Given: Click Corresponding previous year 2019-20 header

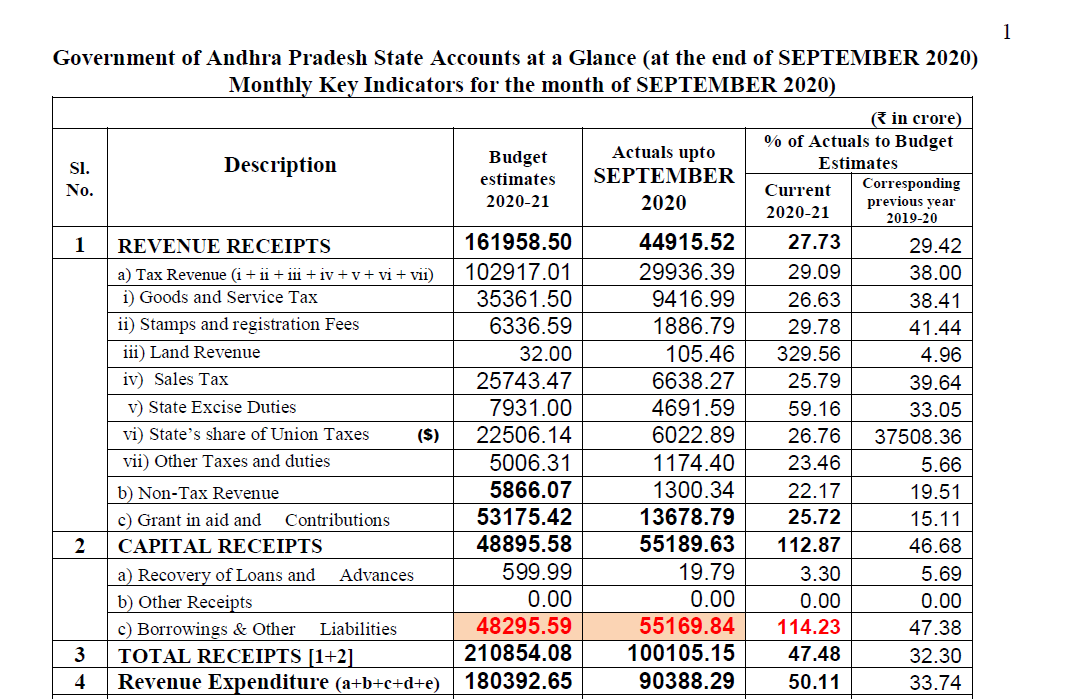Looking at the screenshot, I should pyautogui.click(x=911, y=201).
